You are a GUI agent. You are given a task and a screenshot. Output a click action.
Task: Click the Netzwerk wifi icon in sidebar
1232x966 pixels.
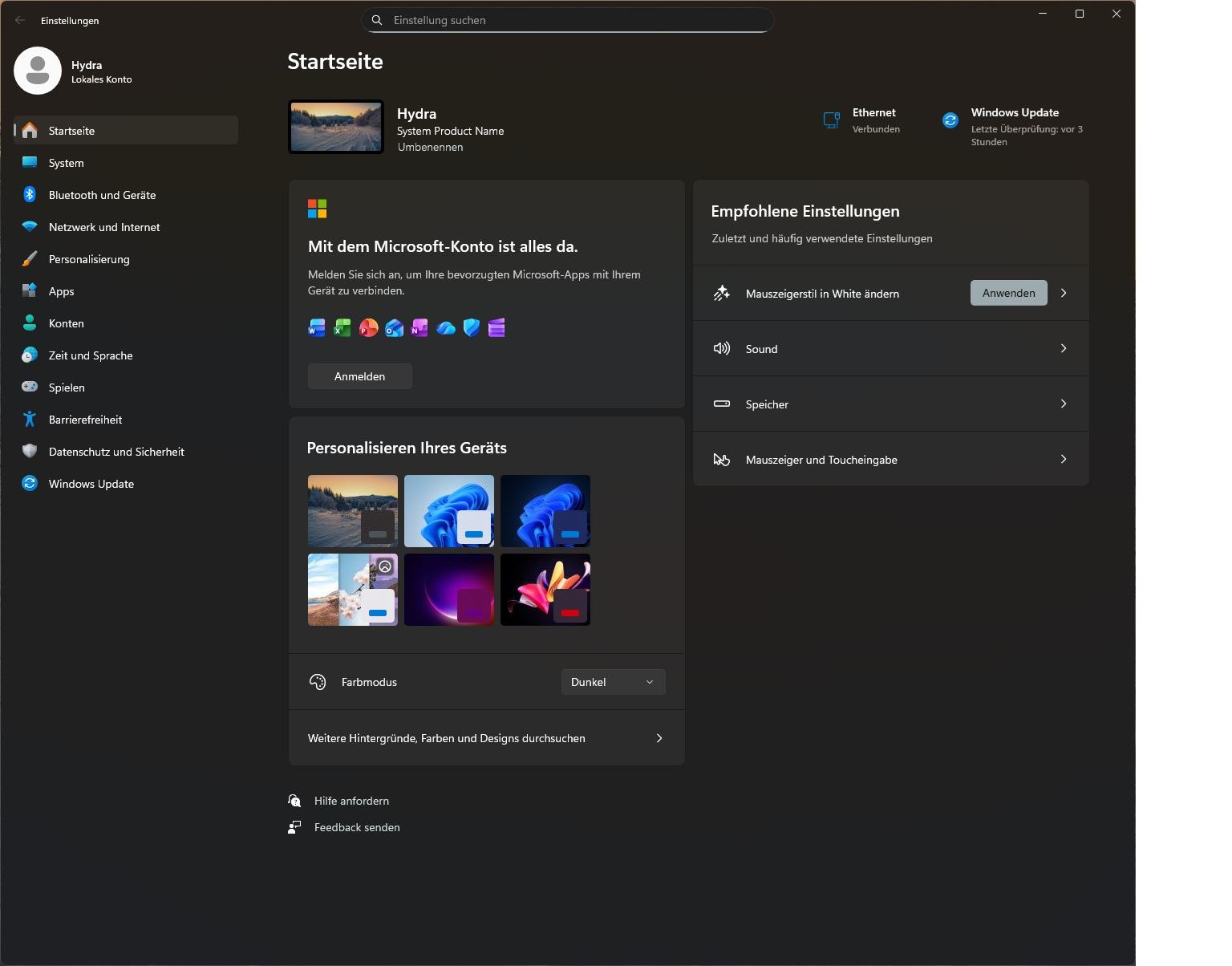point(30,226)
